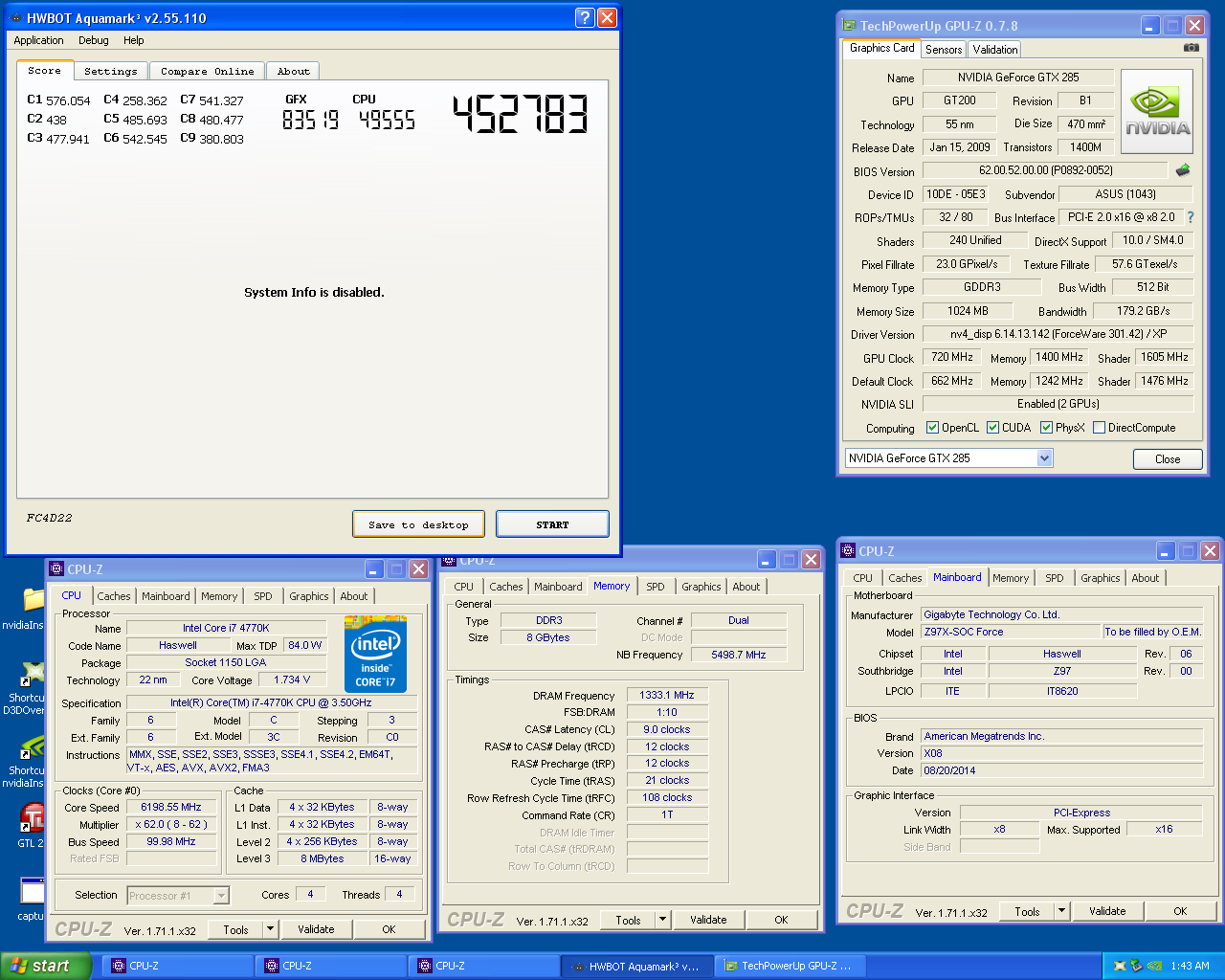Click the Save to desktop button
1225x980 pixels.
click(418, 524)
